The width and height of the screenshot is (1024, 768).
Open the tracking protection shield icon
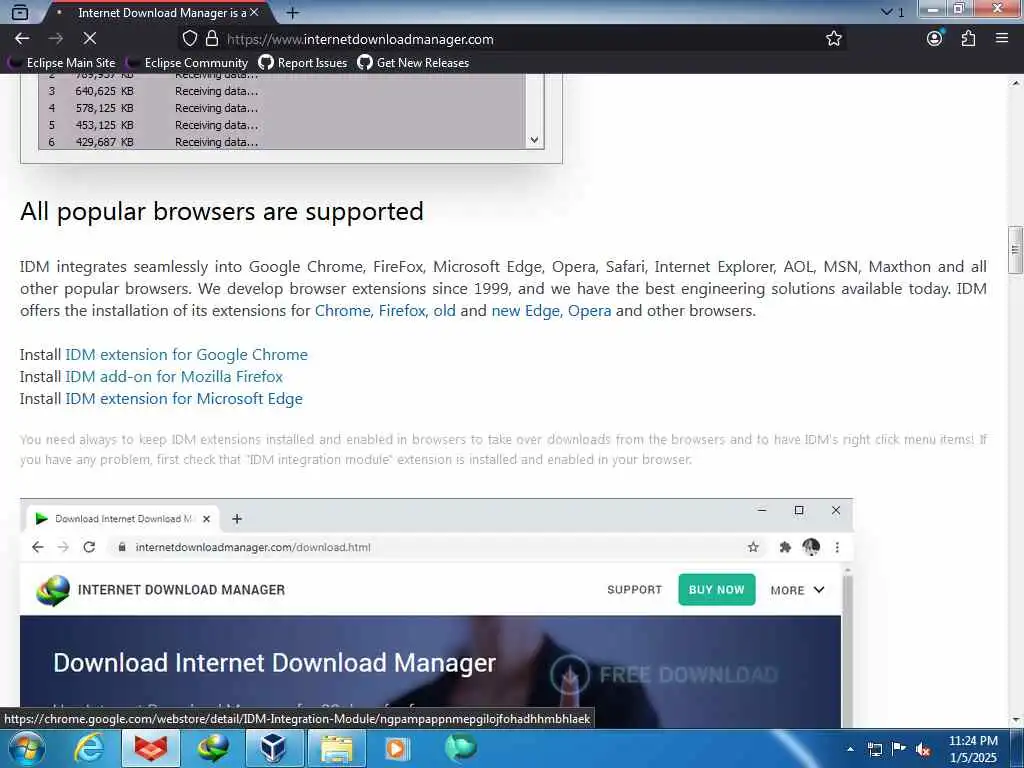[x=189, y=39]
